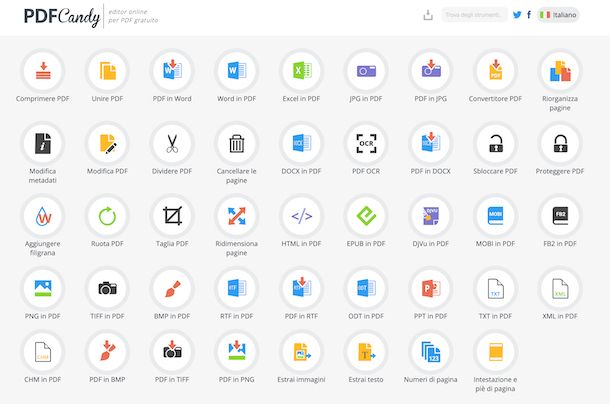Open the Facebook link in header
The image size is (610, 404).
[x=529, y=15]
